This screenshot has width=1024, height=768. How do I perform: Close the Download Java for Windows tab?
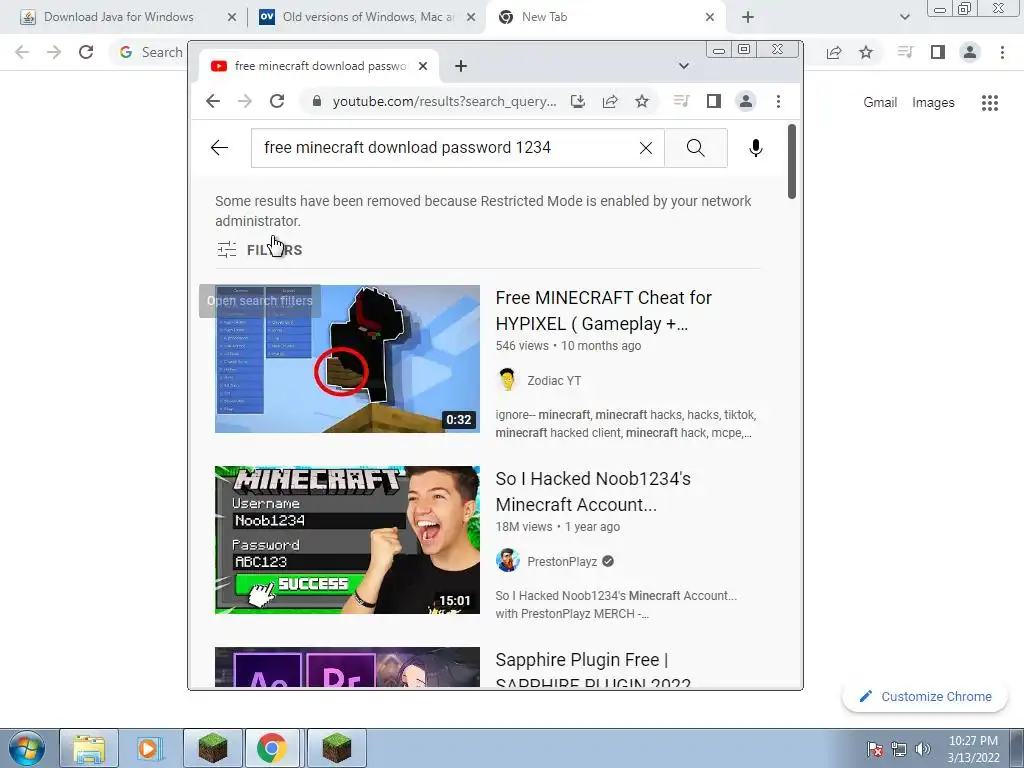click(232, 18)
